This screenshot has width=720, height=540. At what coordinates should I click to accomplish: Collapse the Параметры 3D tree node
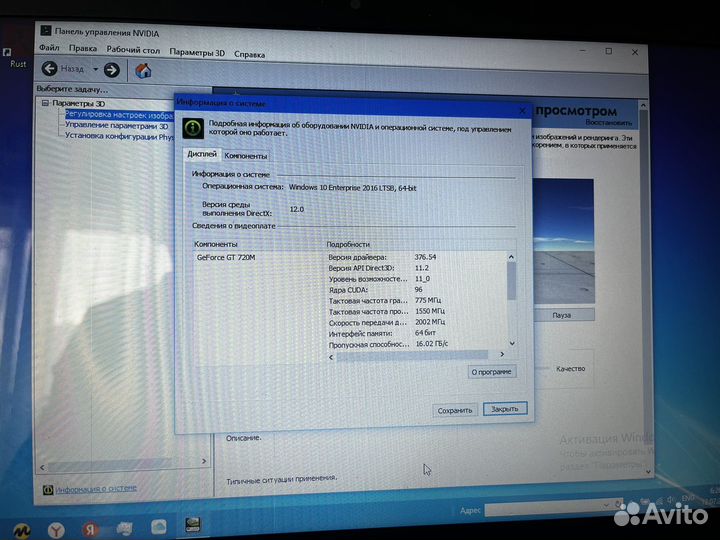coord(45,103)
